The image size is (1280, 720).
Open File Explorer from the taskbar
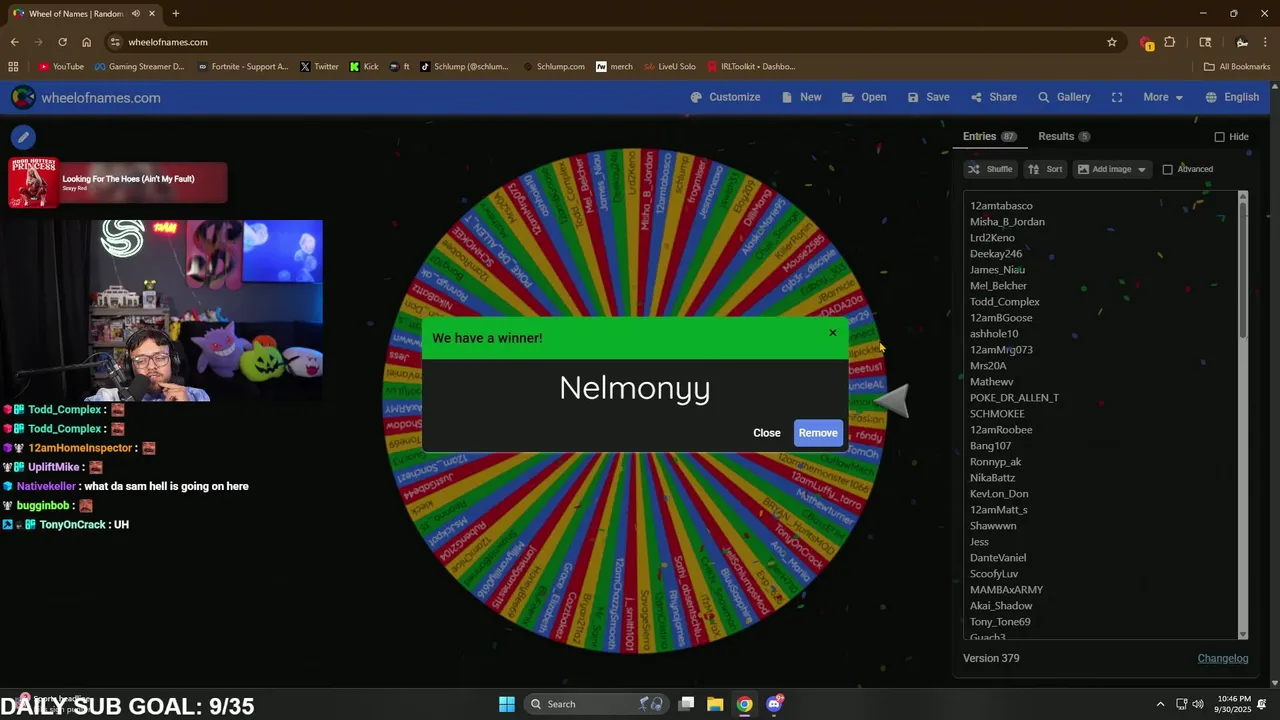[715, 704]
